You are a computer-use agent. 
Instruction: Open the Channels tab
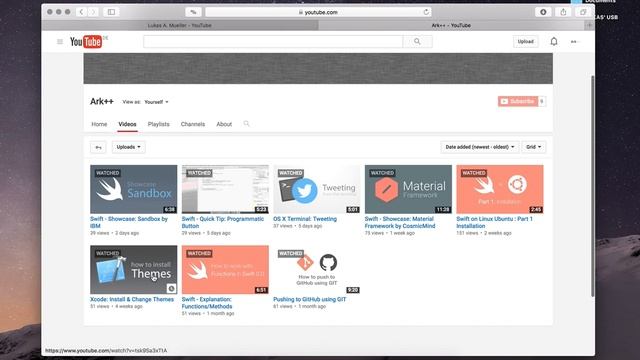pos(193,124)
